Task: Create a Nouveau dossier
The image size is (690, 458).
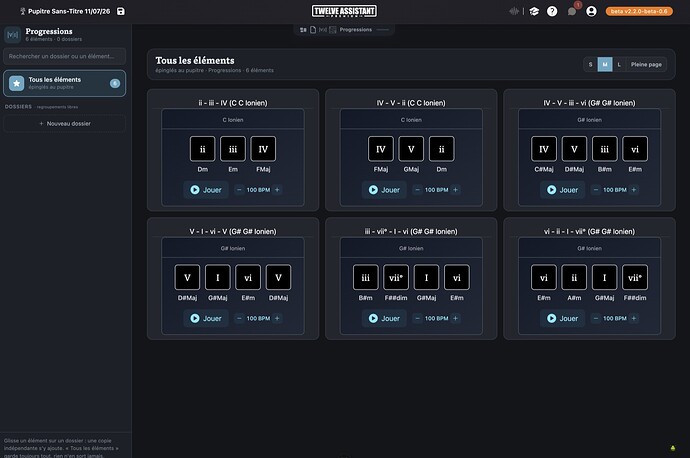Action: point(65,124)
